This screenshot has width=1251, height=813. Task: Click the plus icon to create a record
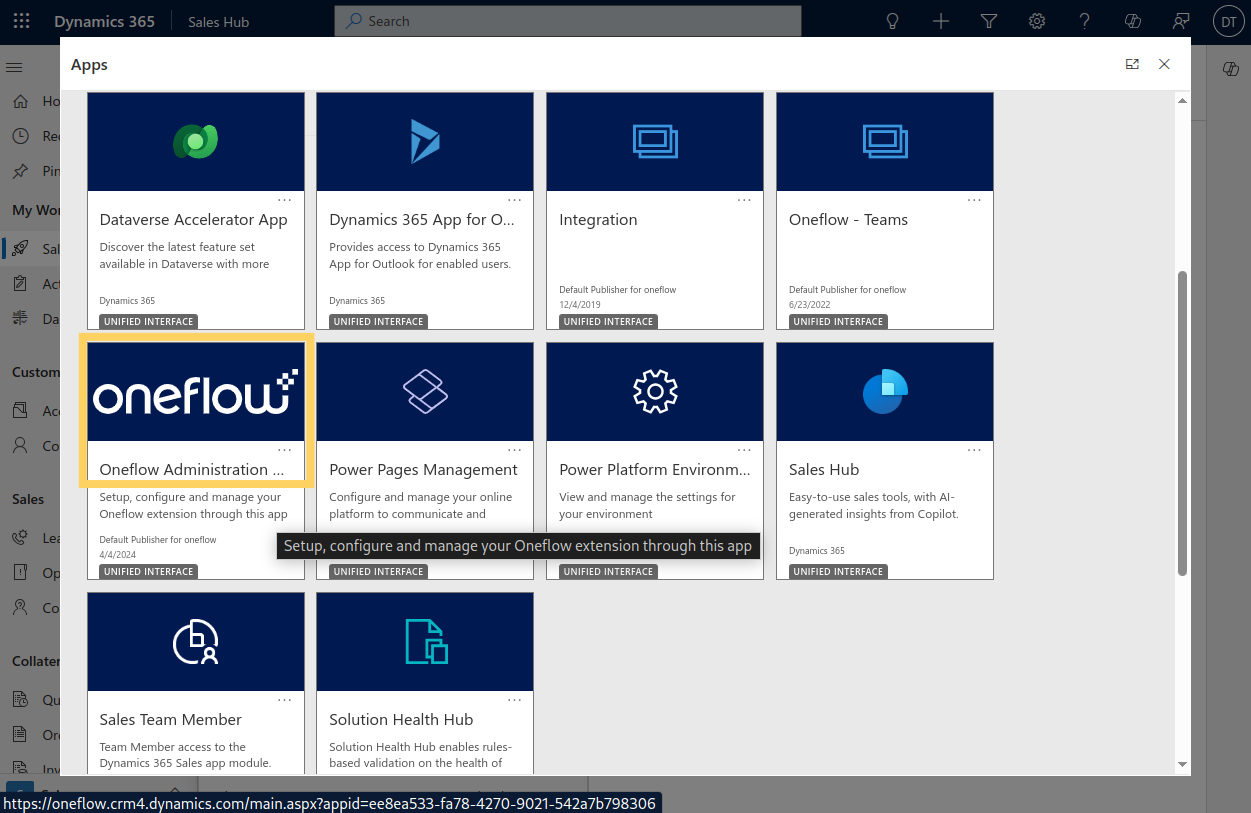pos(940,21)
